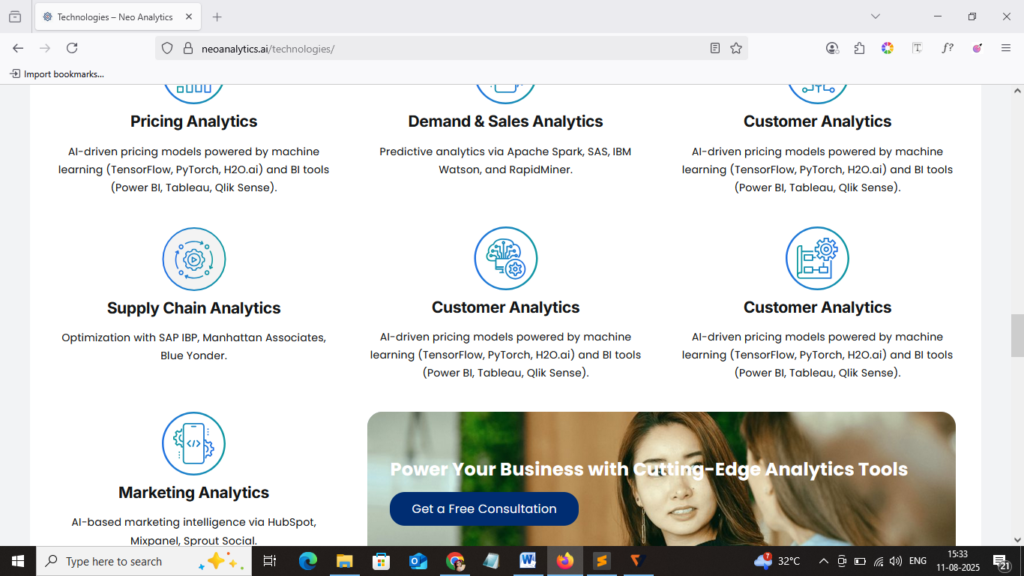1024x576 pixels.
Task: Open the Firefox application menu
Action: coord(1006,48)
